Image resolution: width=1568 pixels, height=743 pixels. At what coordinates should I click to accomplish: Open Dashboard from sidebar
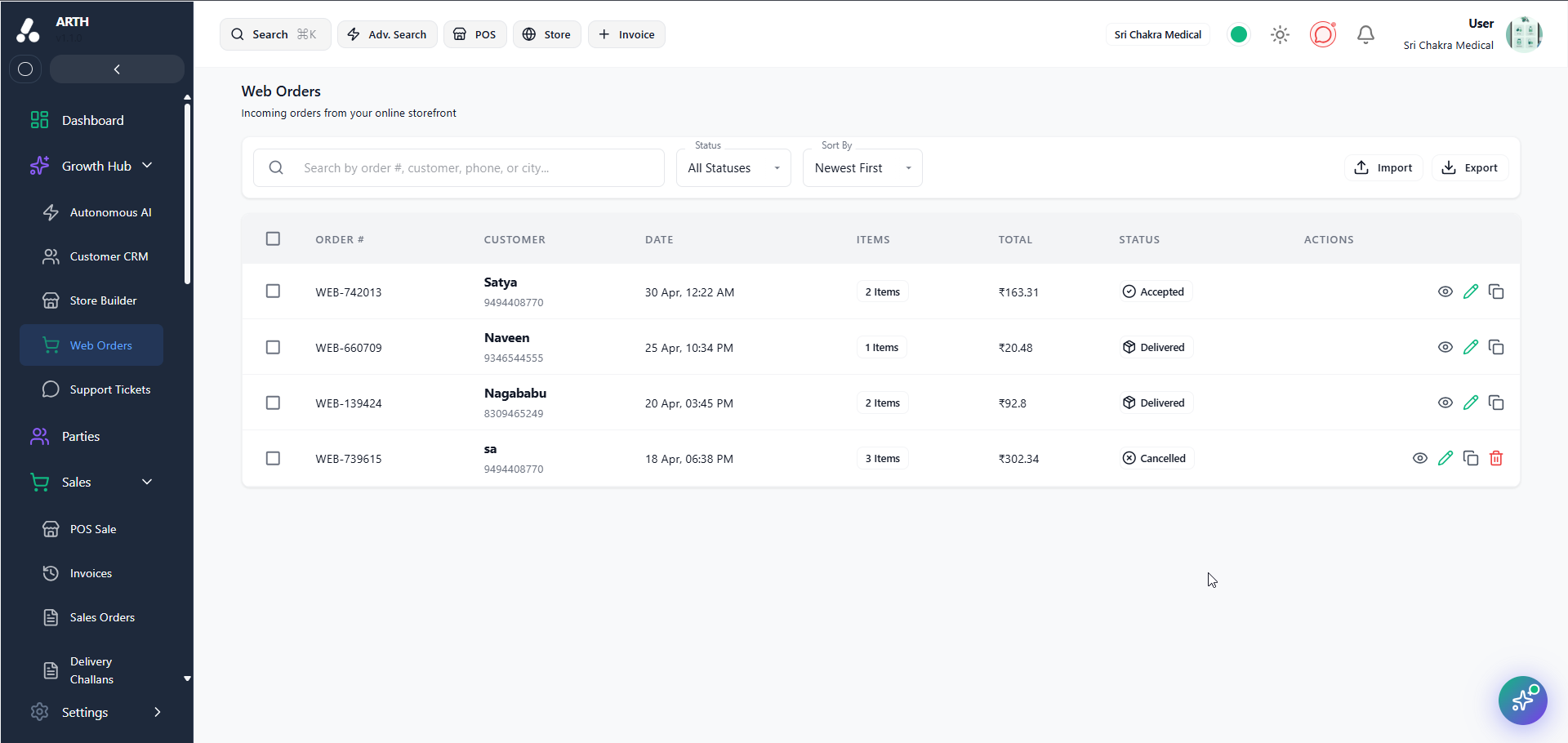pos(92,120)
